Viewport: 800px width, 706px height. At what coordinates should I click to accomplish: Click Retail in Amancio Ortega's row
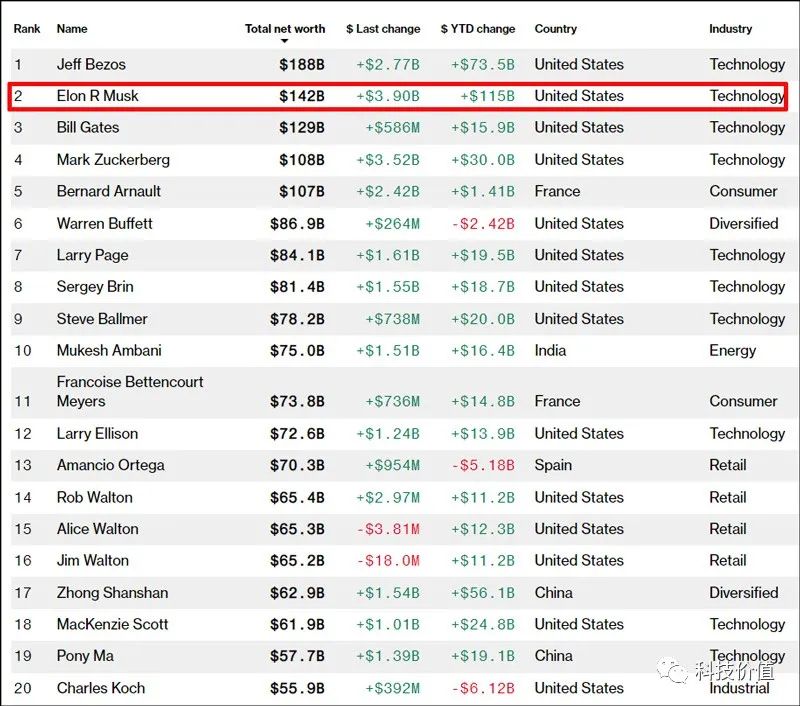728,465
